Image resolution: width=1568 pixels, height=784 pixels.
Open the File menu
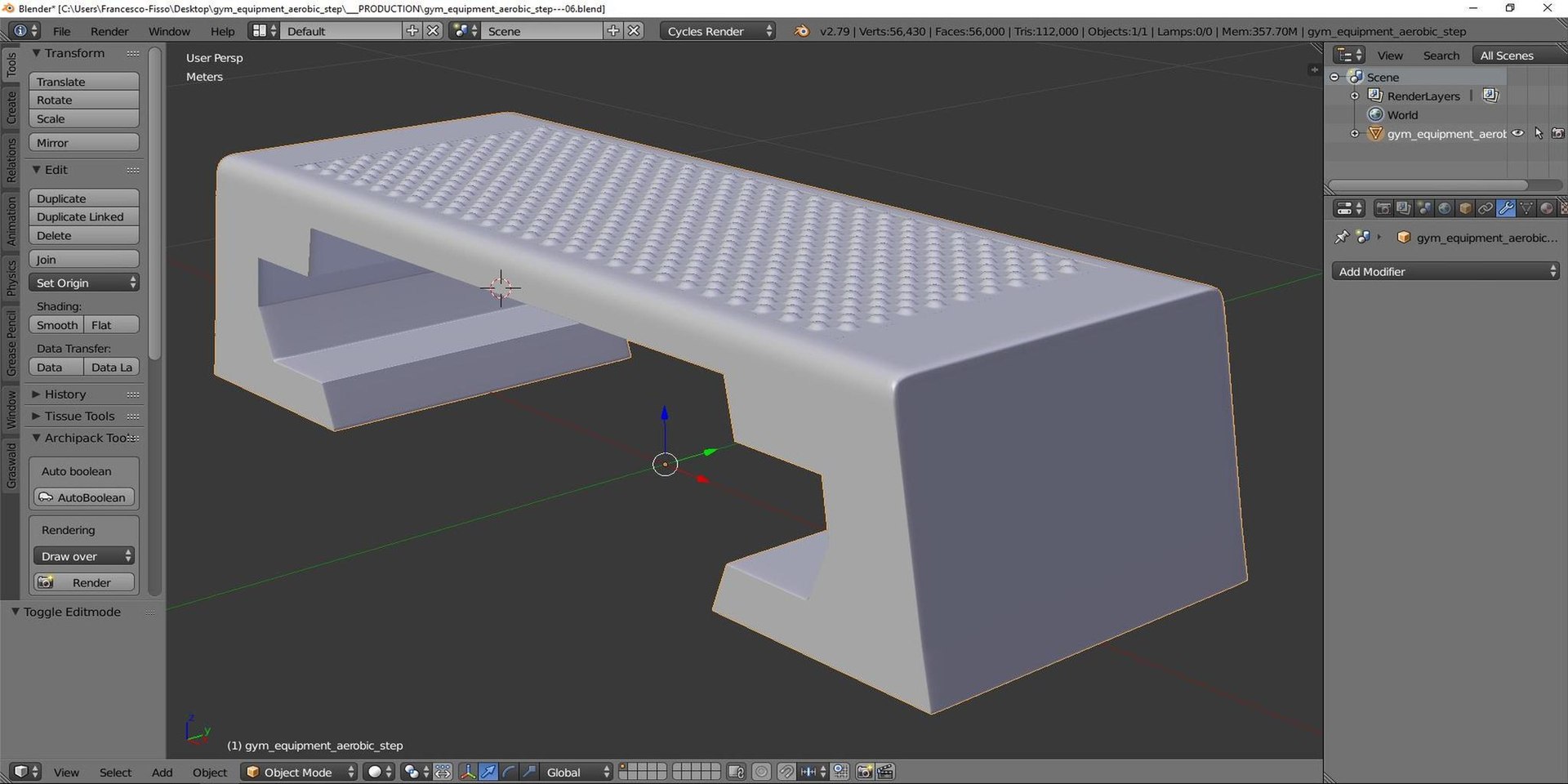[61, 31]
